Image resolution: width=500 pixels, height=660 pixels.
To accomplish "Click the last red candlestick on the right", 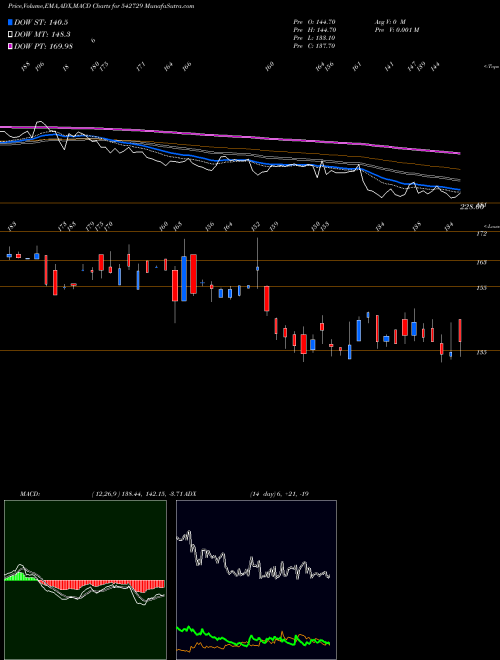I will coord(460,330).
